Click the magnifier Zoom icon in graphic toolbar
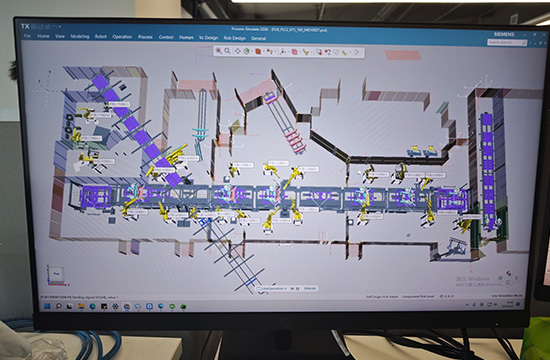Image resolution: width=550 pixels, height=360 pixels. [227, 51]
